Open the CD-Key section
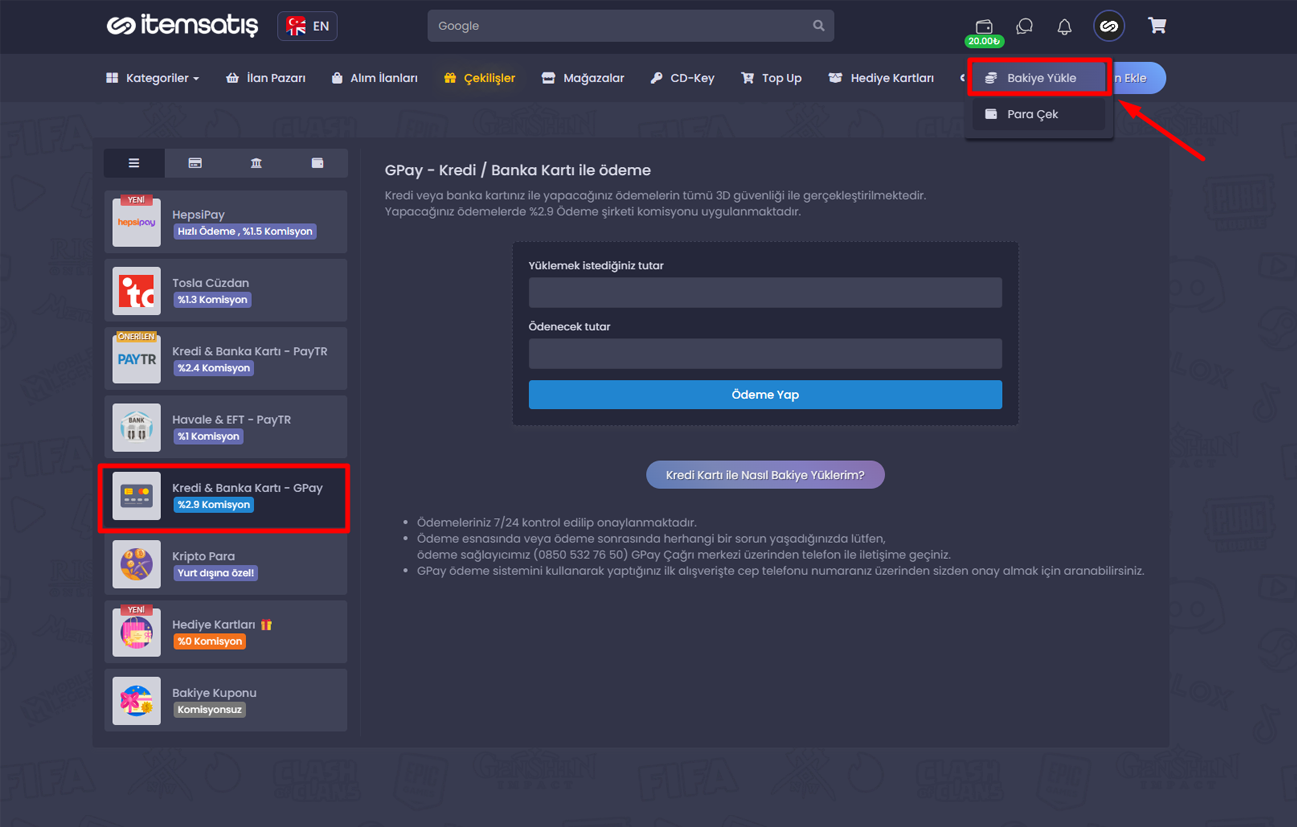The width and height of the screenshot is (1297, 827). [x=682, y=78]
